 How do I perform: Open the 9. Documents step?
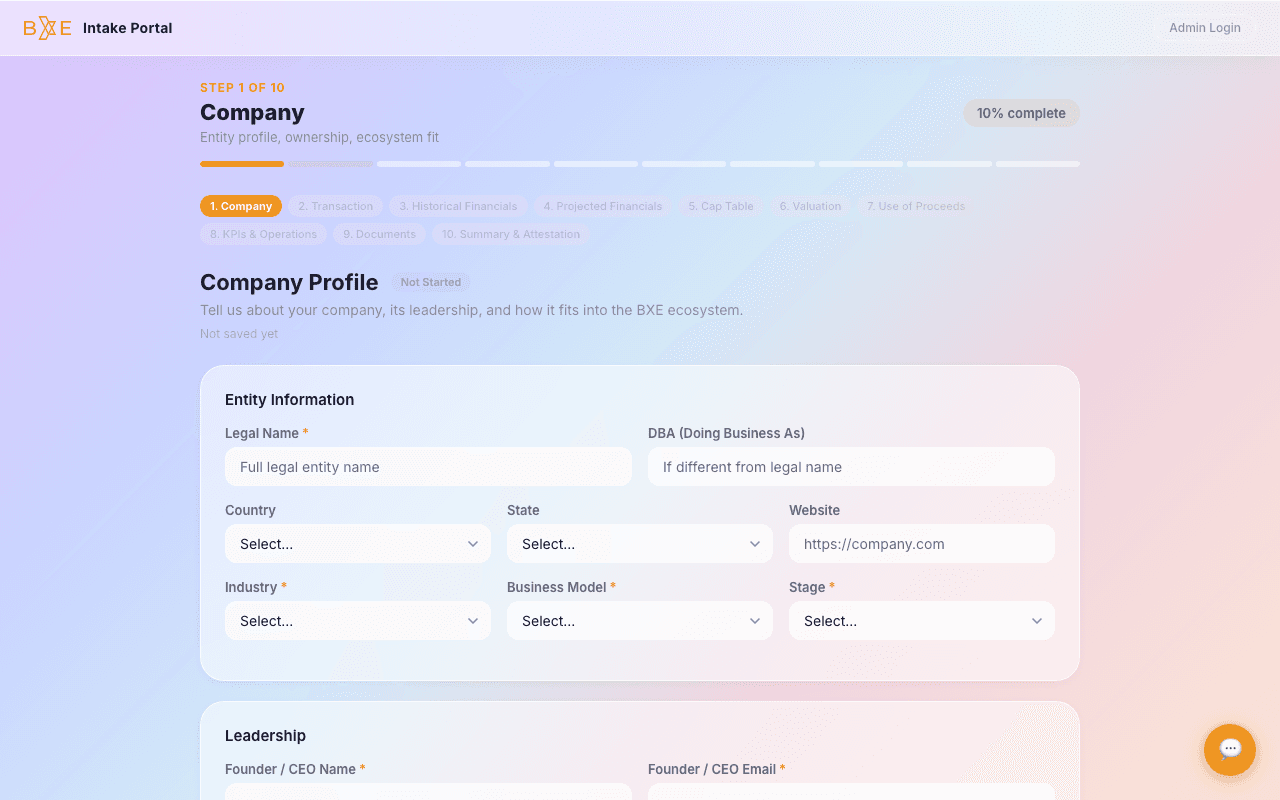pos(379,234)
